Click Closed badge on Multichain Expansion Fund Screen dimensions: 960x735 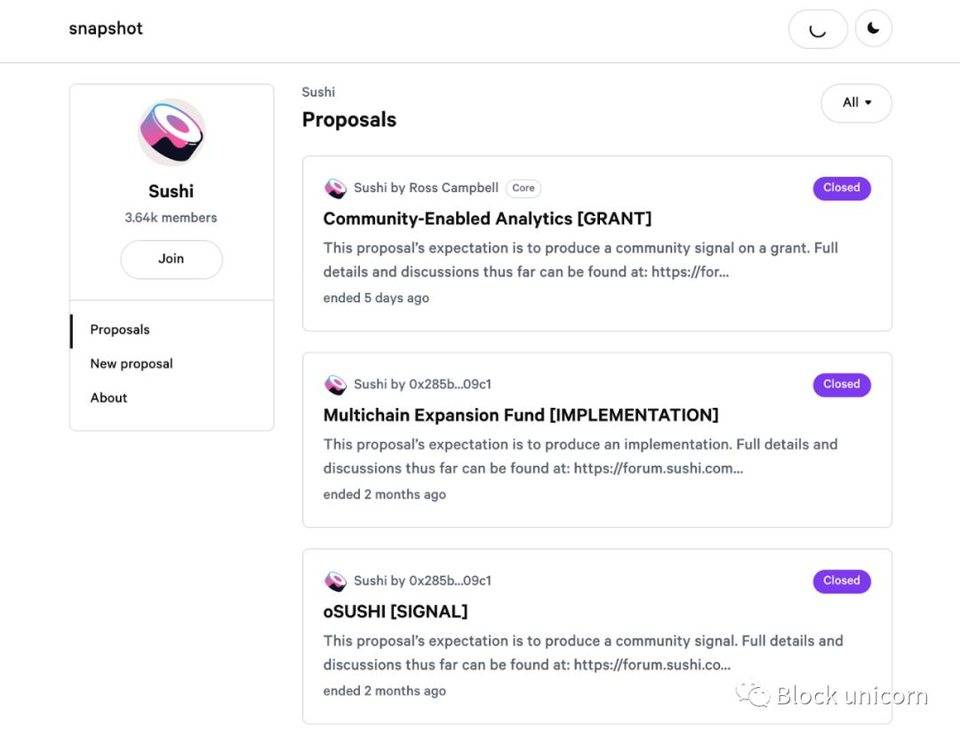click(842, 385)
